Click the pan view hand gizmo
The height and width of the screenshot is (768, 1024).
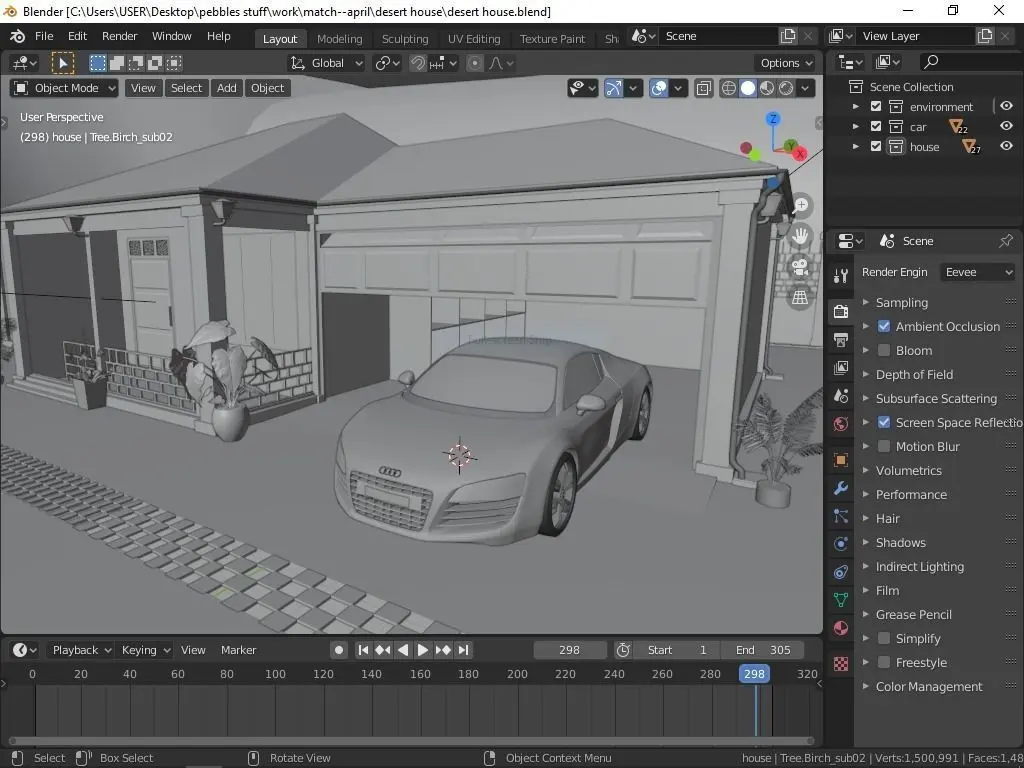click(x=801, y=236)
